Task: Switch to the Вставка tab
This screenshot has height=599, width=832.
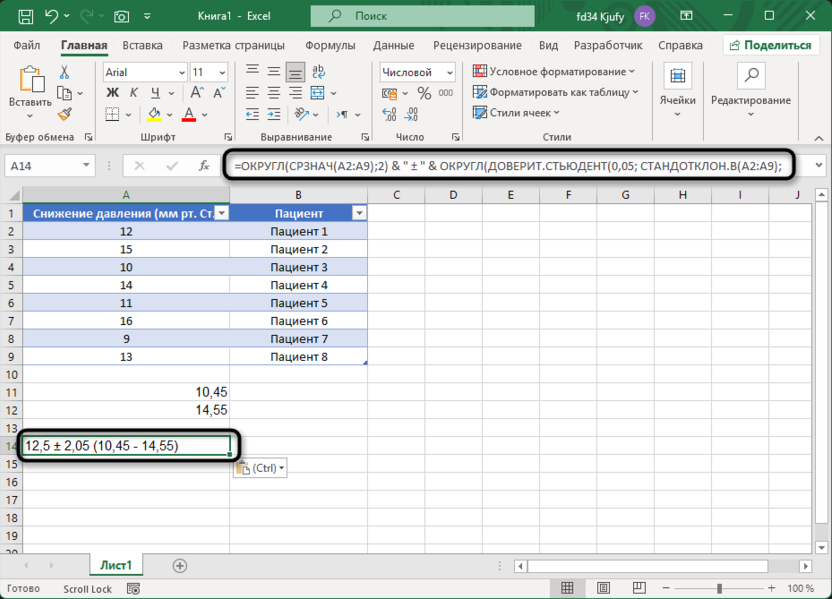Action: [142, 46]
